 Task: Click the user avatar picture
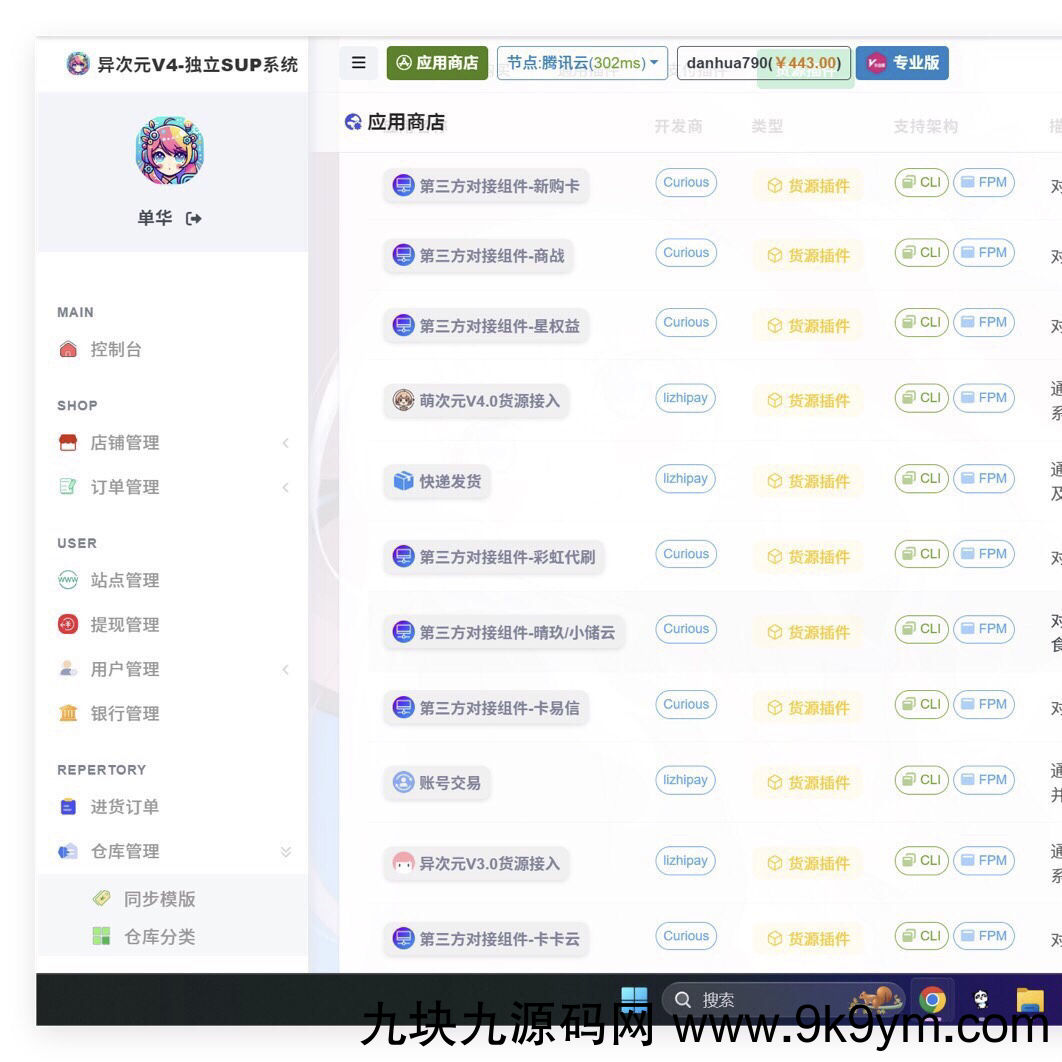[170, 151]
